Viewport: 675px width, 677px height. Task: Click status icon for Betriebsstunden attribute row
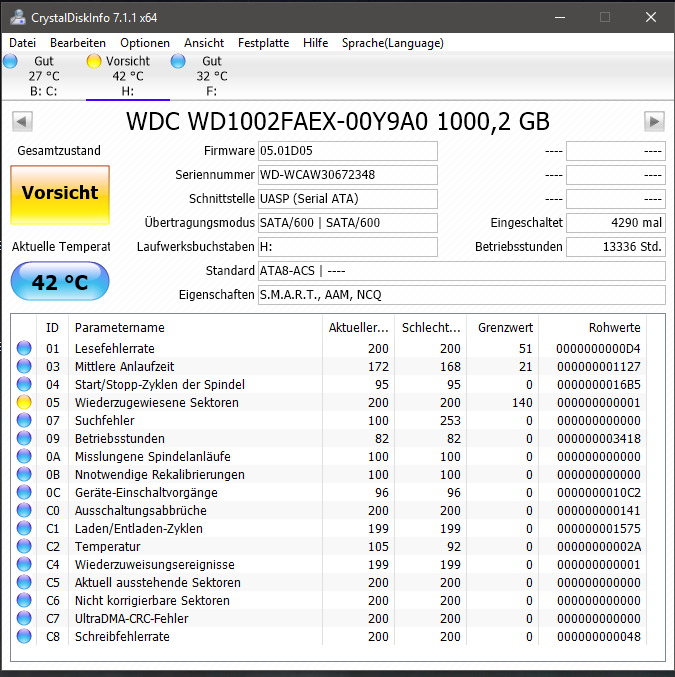tap(24, 438)
